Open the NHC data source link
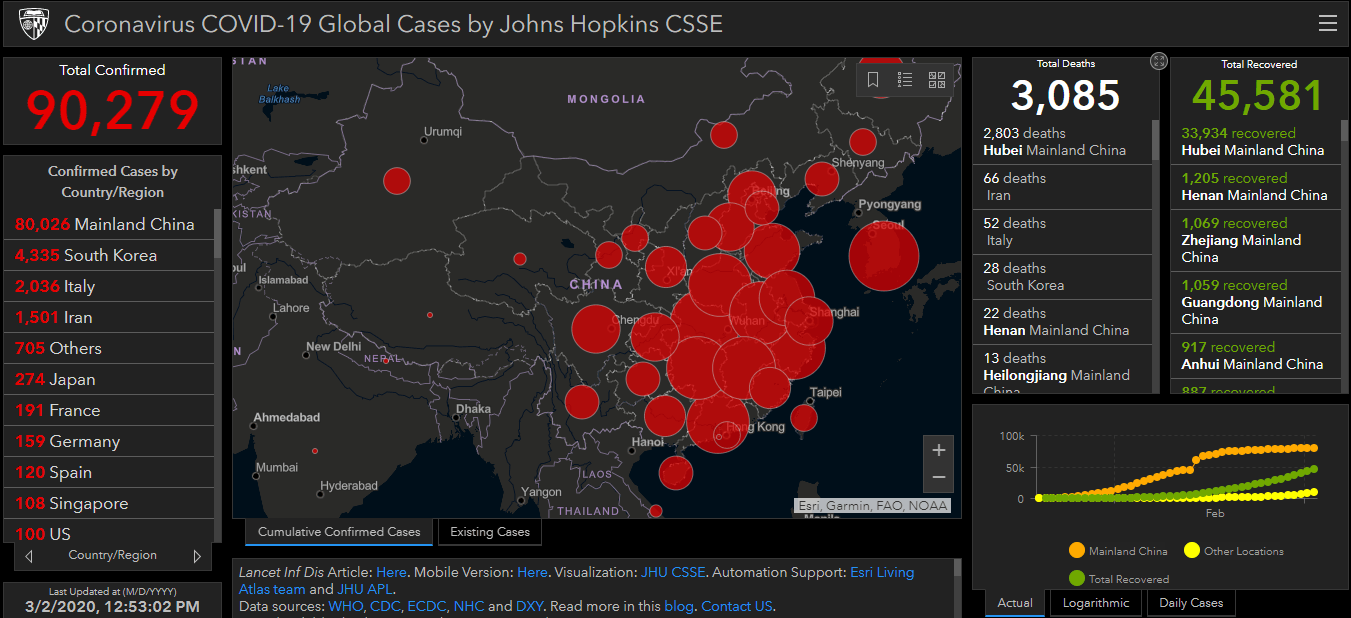Image resolution: width=1351 pixels, height=618 pixels. point(469,607)
